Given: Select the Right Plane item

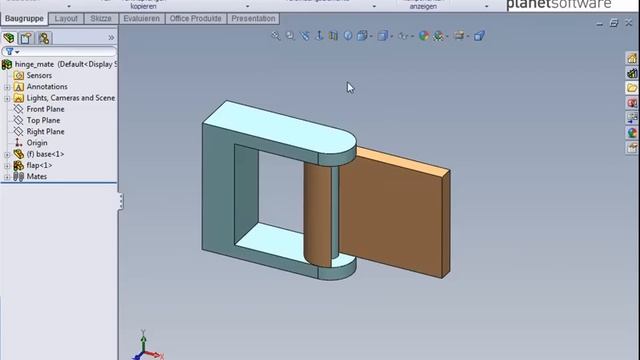Looking at the screenshot, I should (x=45, y=131).
